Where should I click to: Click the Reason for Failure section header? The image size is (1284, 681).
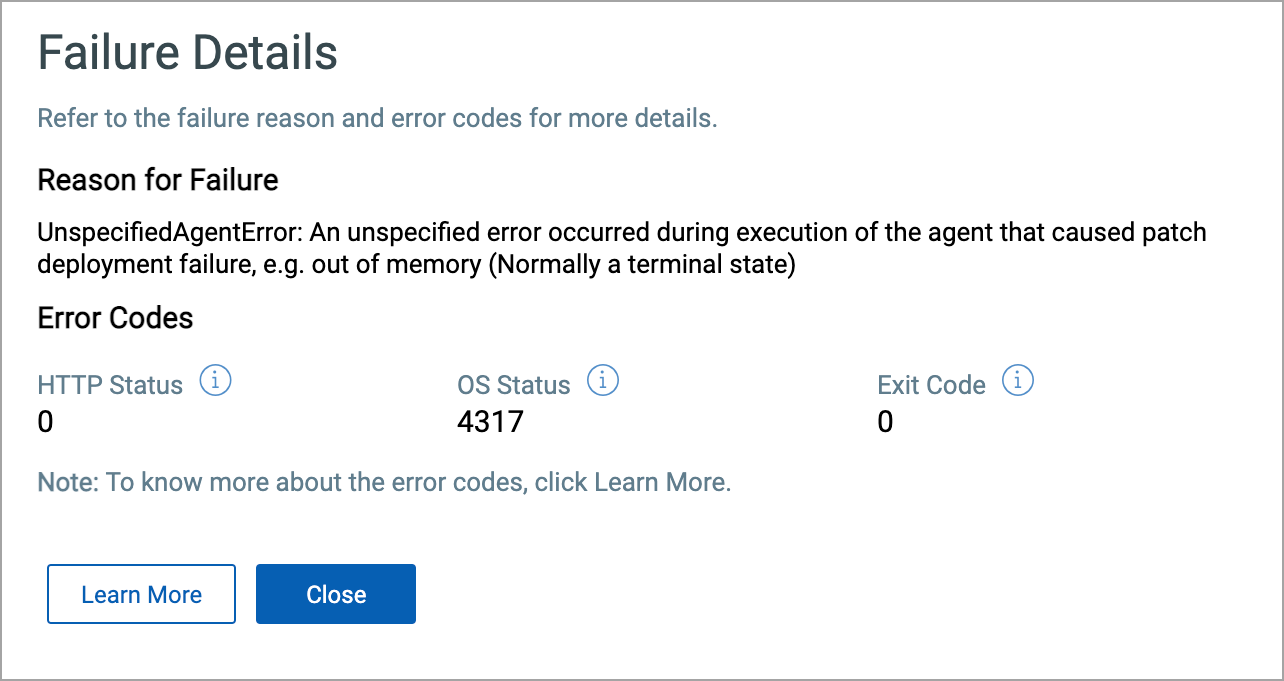pyautogui.click(x=157, y=180)
